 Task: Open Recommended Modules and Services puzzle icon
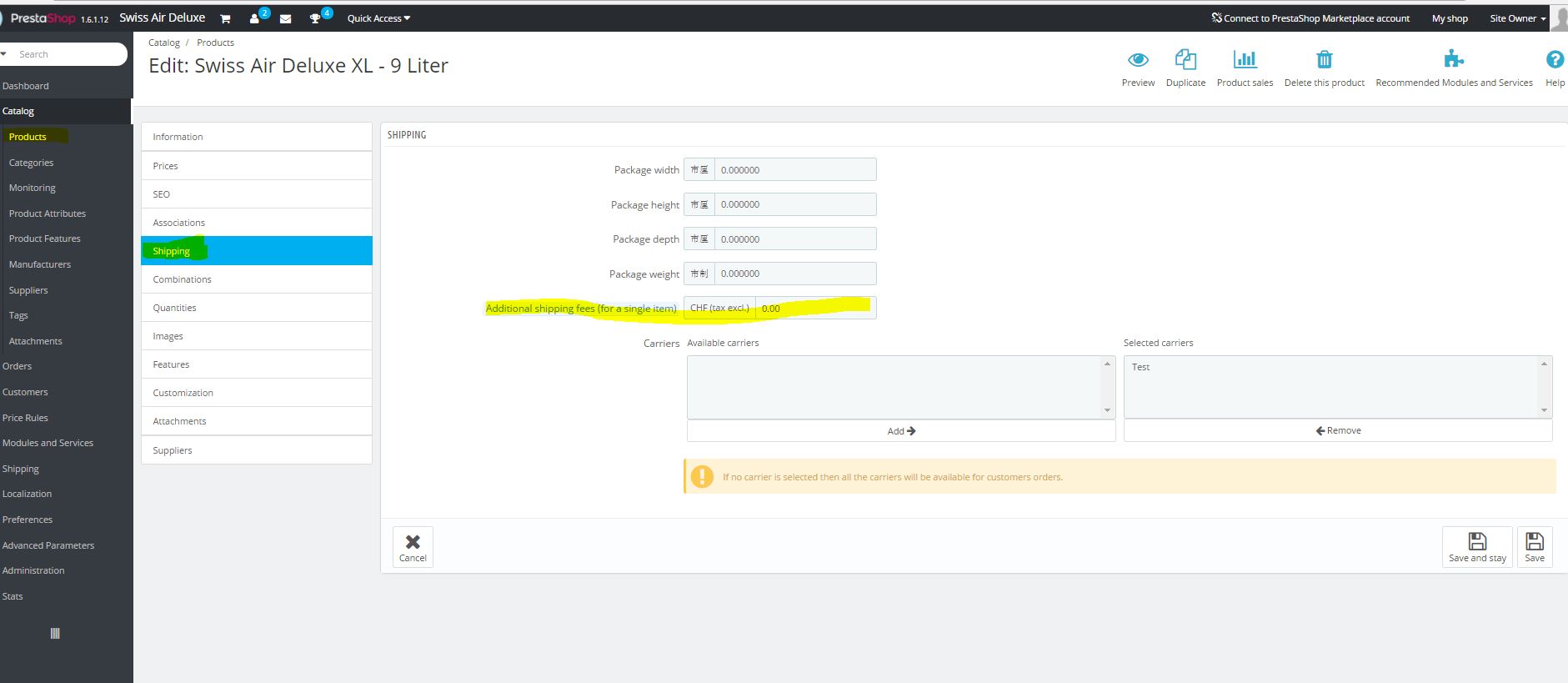(x=1454, y=58)
